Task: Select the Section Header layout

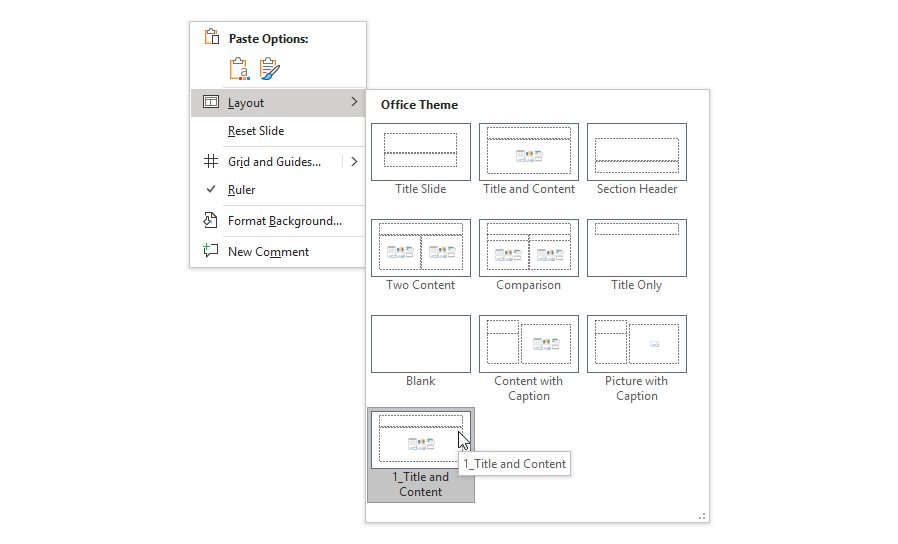Action: (x=637, y=152)
